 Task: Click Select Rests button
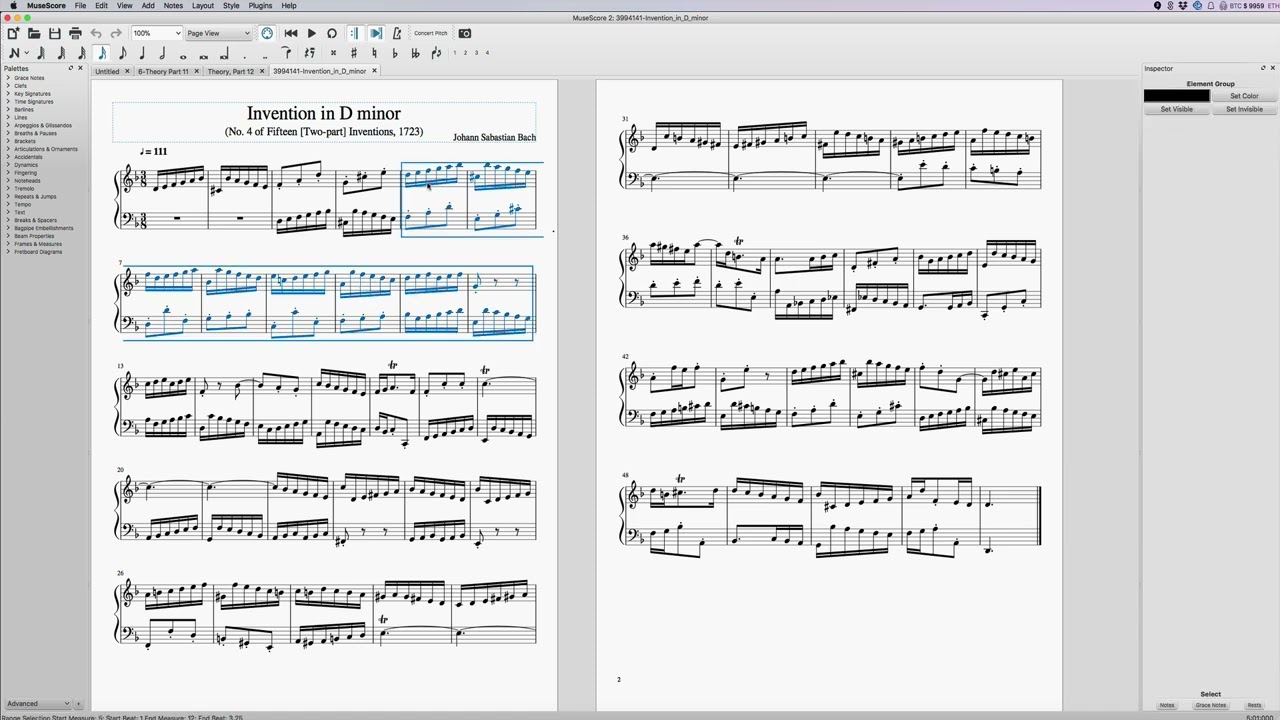click(1254, 705)
